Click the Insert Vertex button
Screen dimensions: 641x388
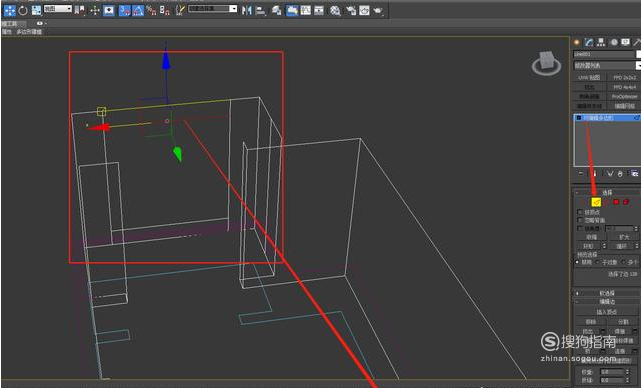(607, 312)
